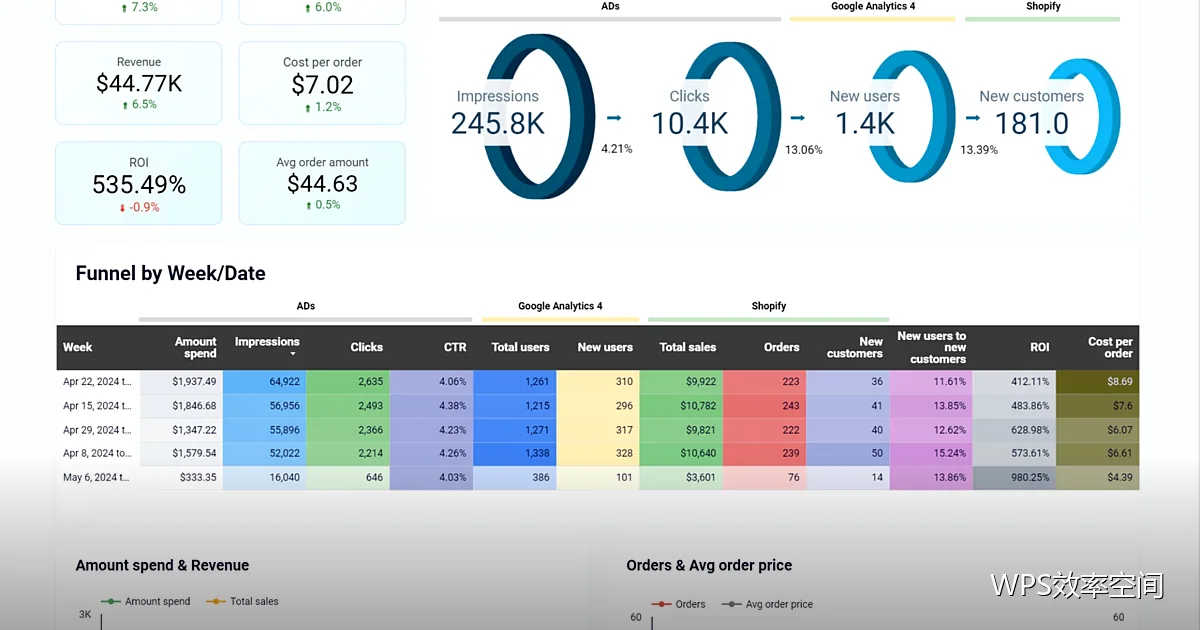Sort by New users to new customers header

coord(932,347)
